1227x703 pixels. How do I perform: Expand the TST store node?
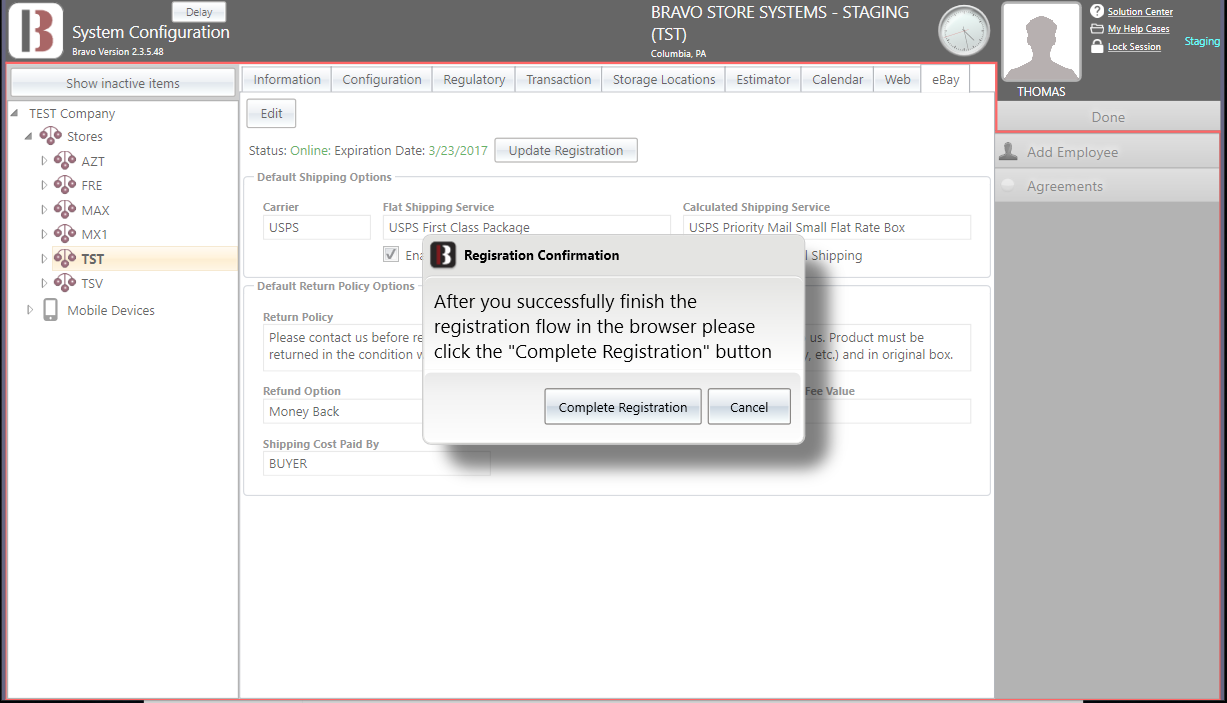tap(44, 258)
